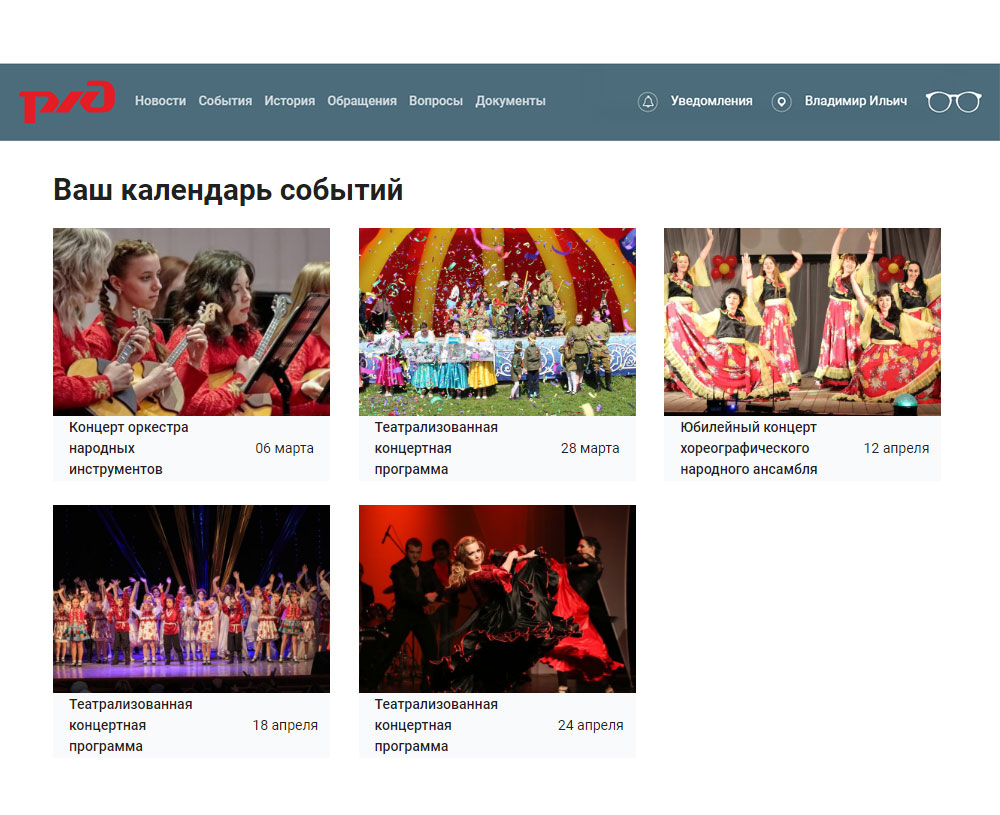Open the children's stage performance photo
The width and height of the screenshot is (1000, 815).
(191, 598)
